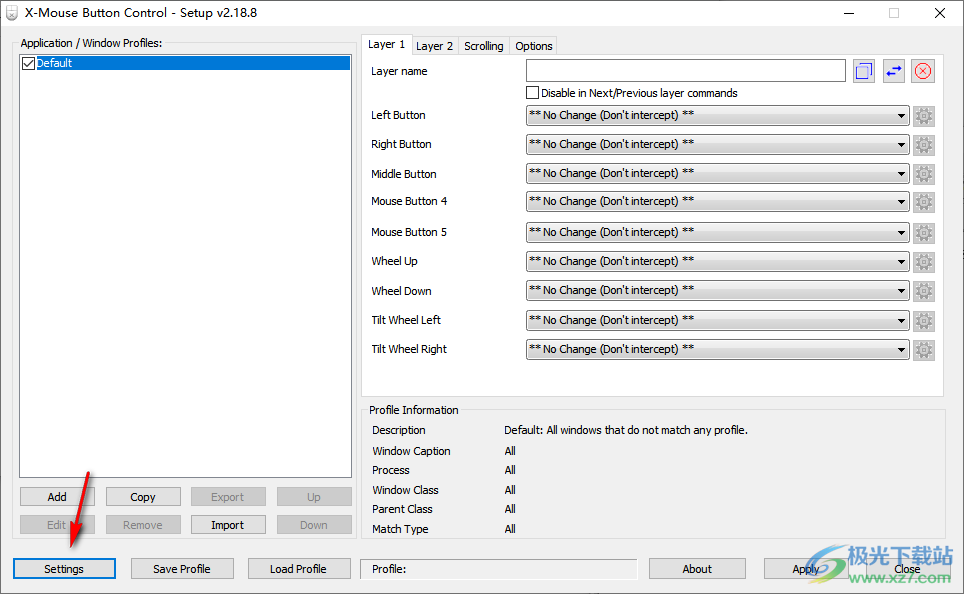Open the Options tab
964x594 pixels.
[x=534, y=46]
